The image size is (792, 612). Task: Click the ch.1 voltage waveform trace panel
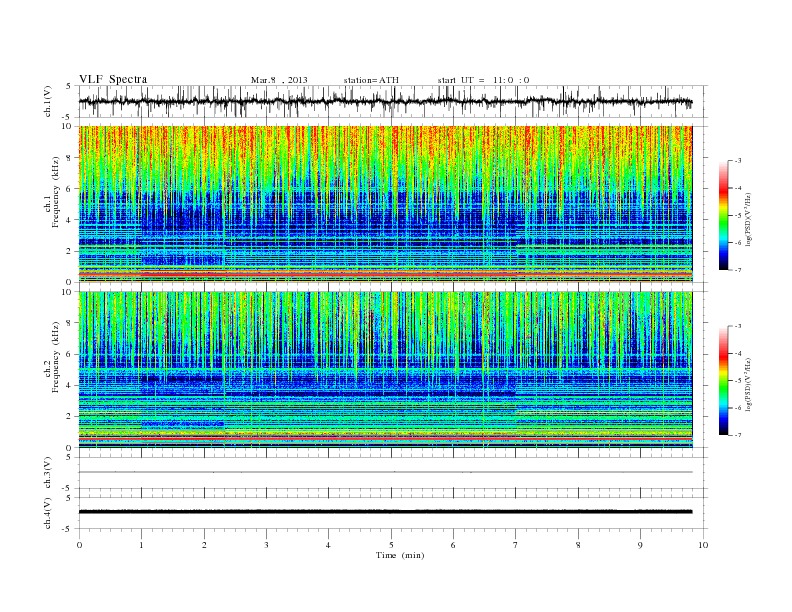click(x=392, y=101)
